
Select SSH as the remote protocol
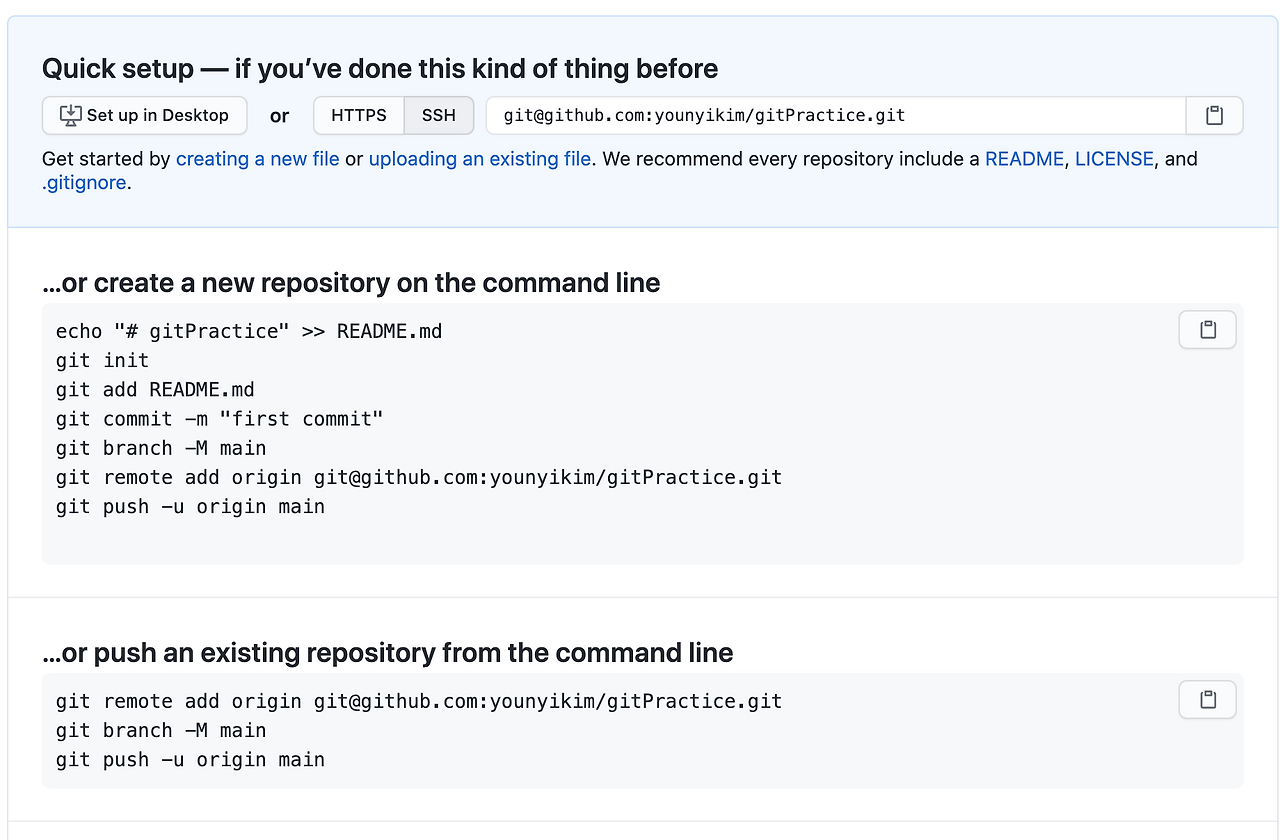438,115
